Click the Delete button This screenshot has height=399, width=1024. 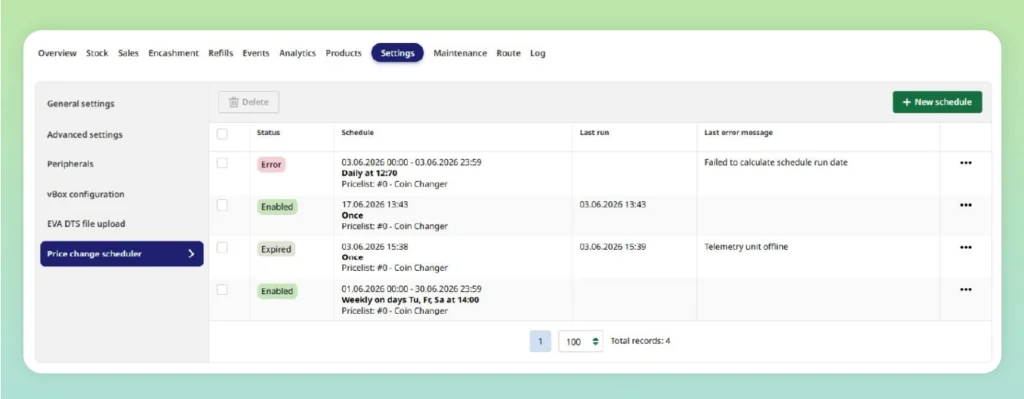(x=249, y=102)
